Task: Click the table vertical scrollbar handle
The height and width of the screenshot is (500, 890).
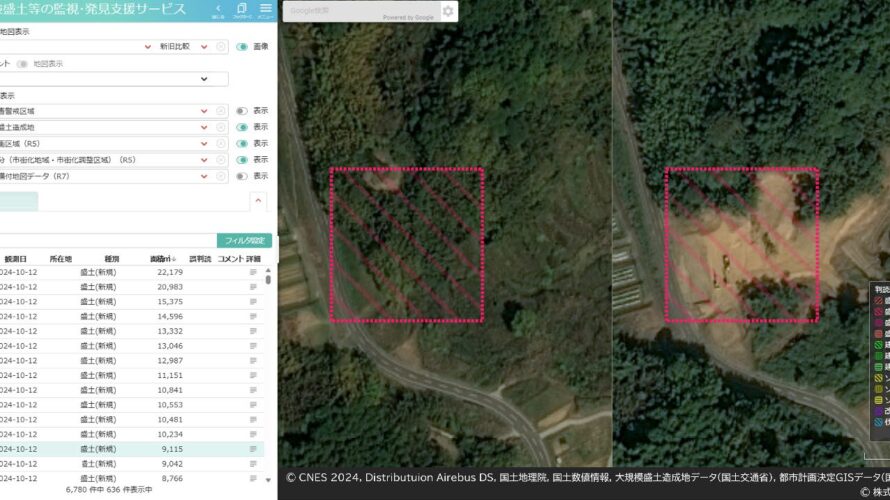Action: pos(268,280)
